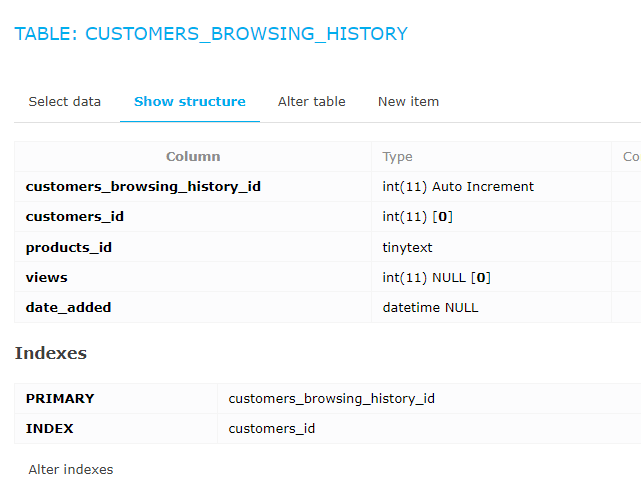Click the products_id column name
The image size is (641, 487).
69,247
